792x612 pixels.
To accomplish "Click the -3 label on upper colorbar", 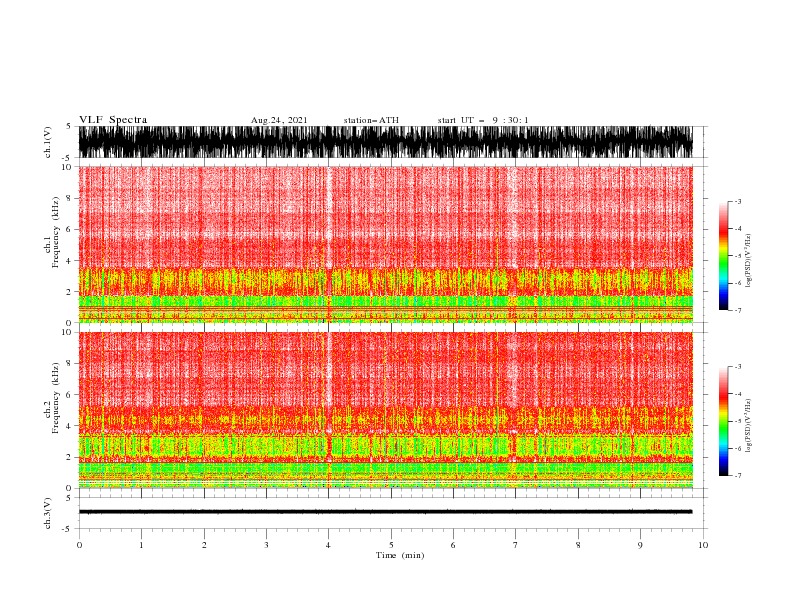I will 738,201.
